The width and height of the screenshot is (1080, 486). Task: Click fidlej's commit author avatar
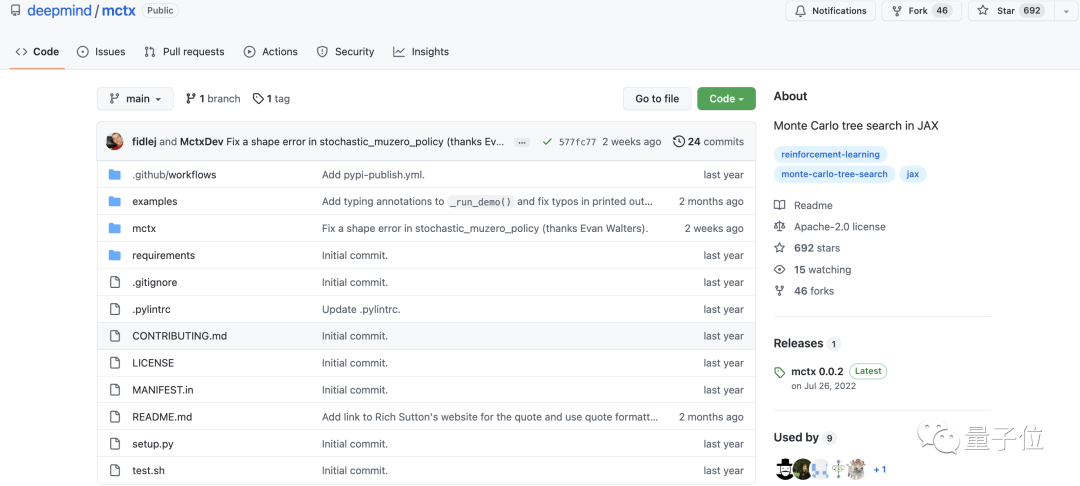pos(114,141)
